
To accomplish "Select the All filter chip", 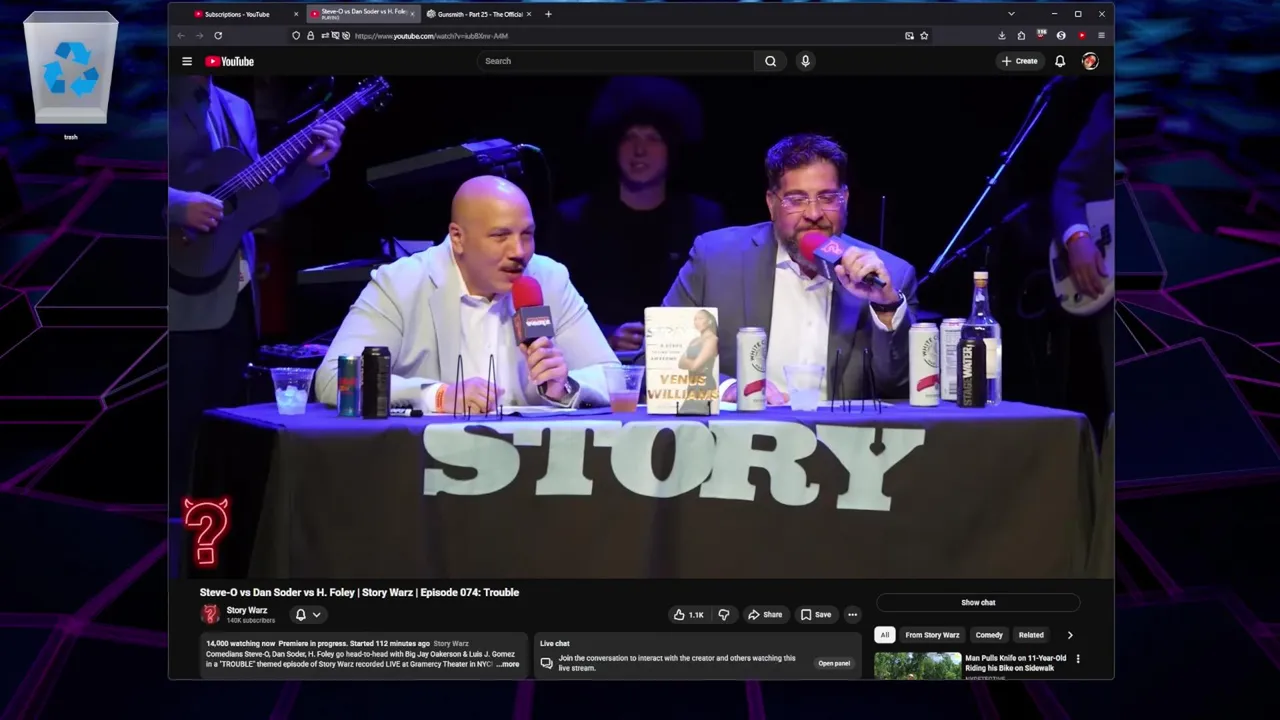I will coord(884,635).
